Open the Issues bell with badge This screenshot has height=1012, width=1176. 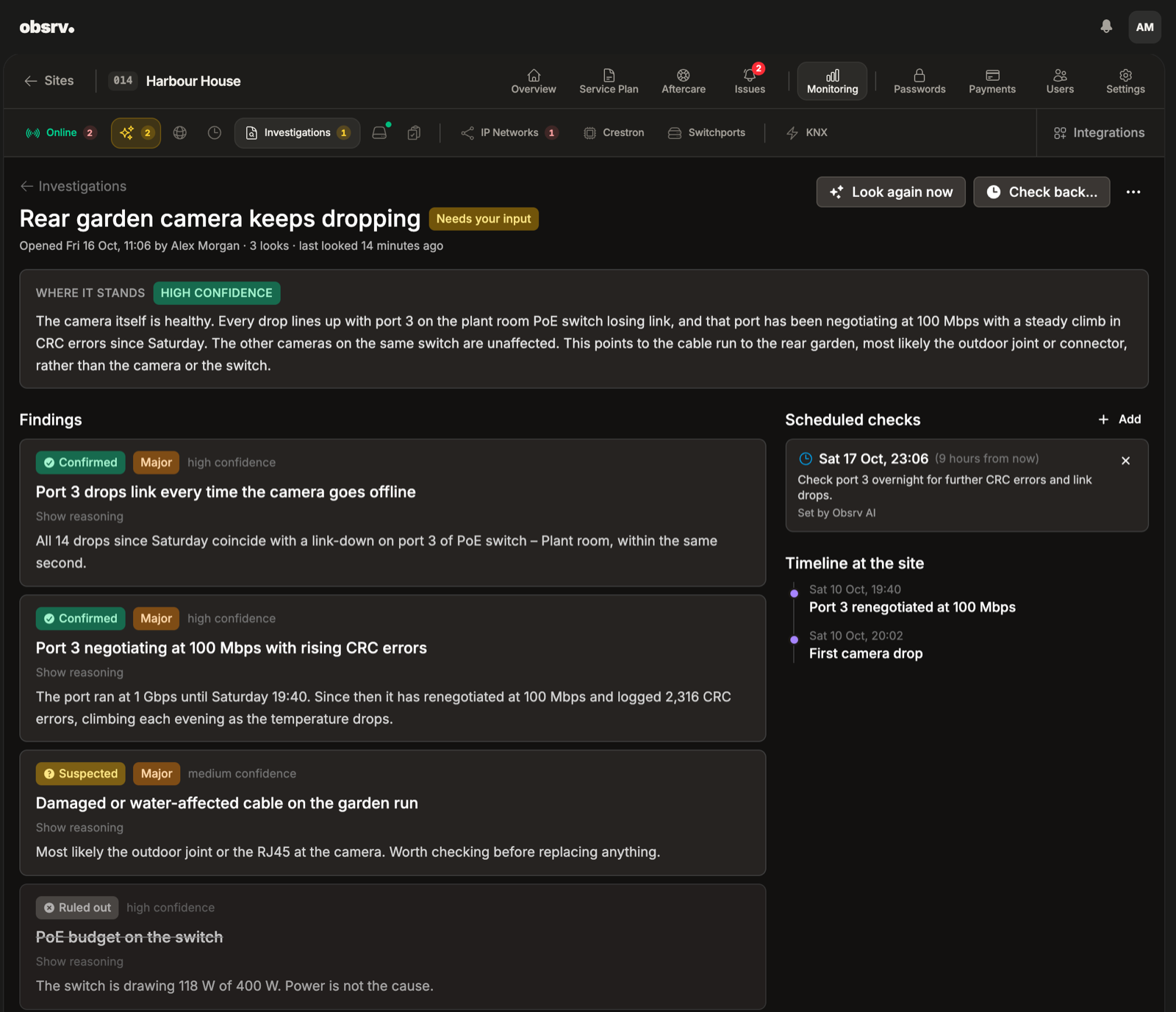coord(750,81)
